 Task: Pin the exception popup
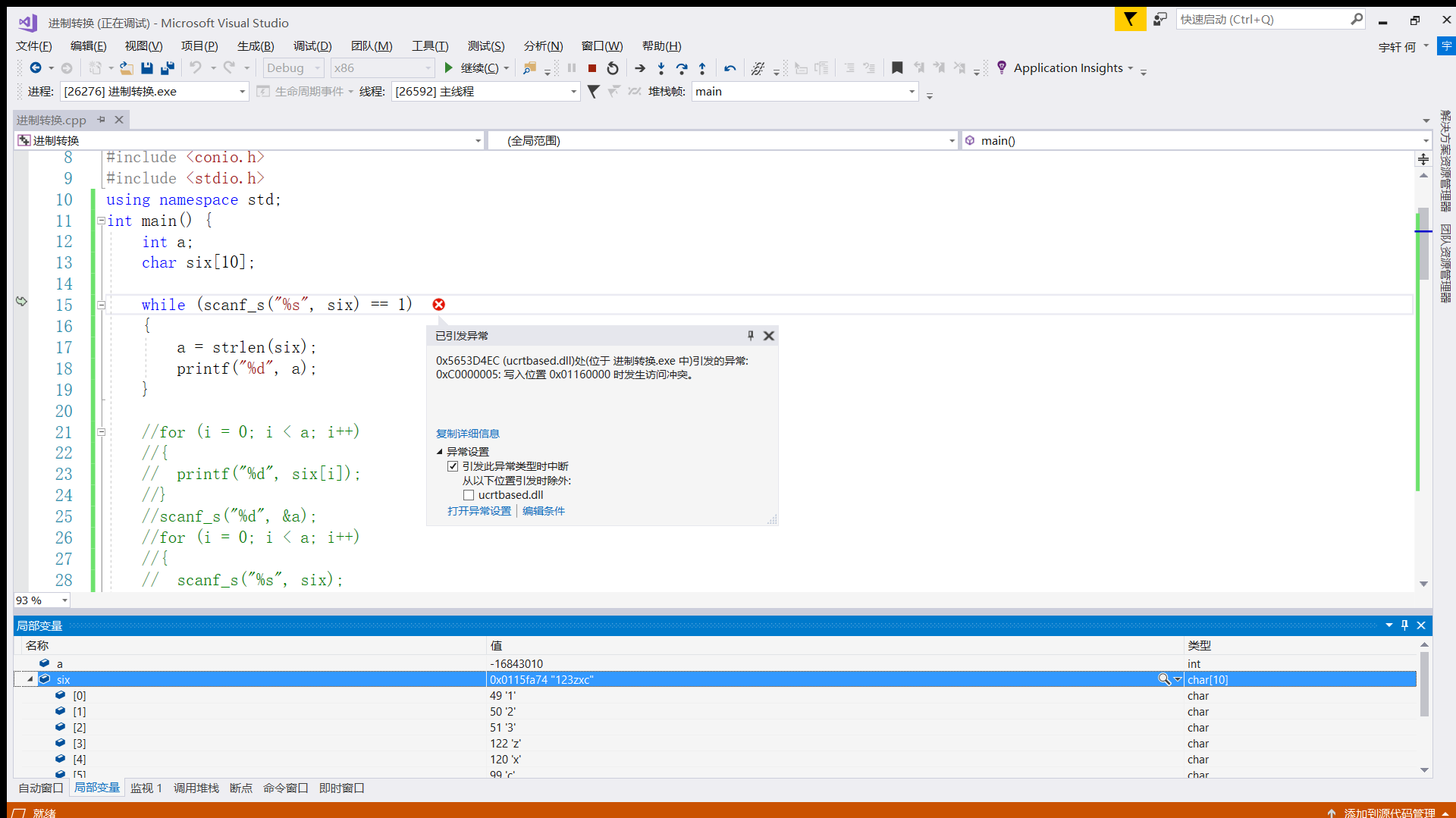pos(751,336)
